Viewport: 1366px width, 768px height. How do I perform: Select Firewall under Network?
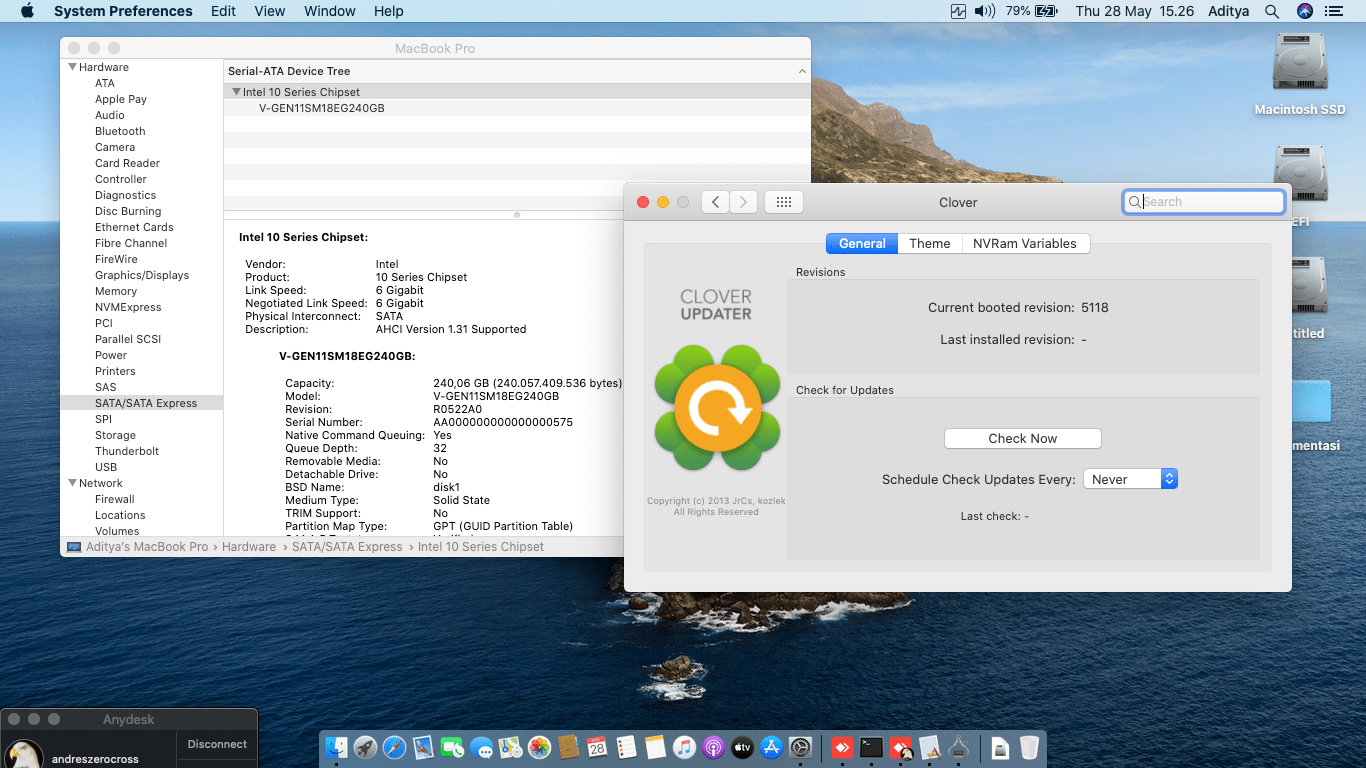115,499
